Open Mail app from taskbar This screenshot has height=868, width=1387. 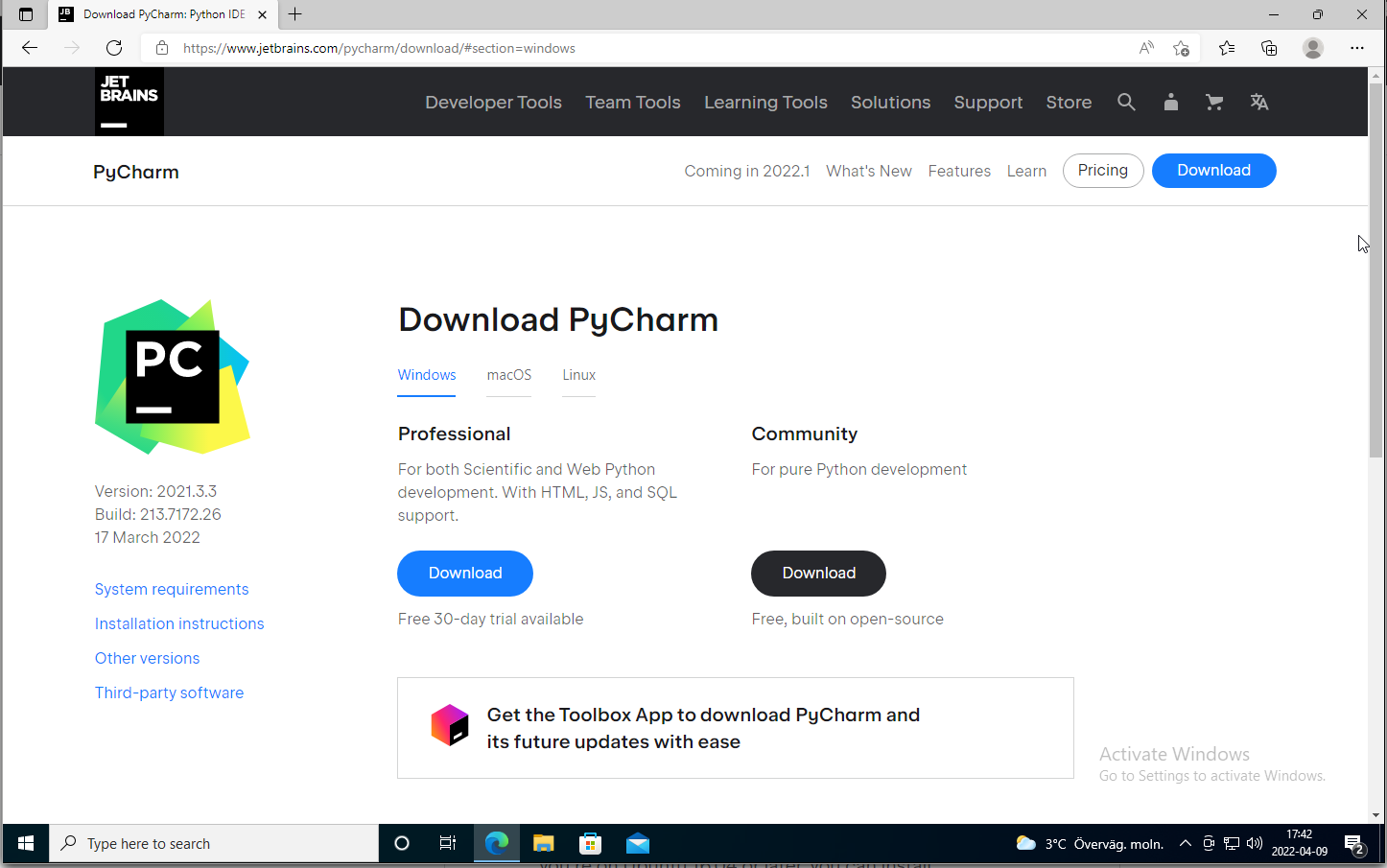pyautogui.click(x=638, y=843)
